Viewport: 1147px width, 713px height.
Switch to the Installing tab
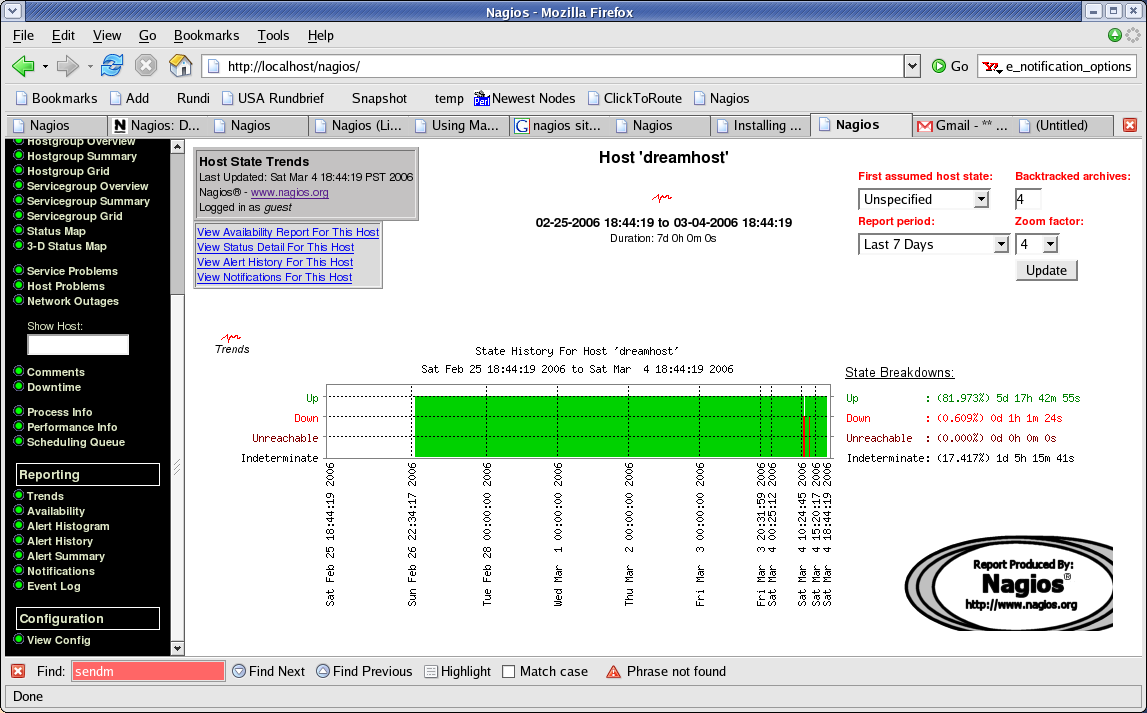pos(760,126)
